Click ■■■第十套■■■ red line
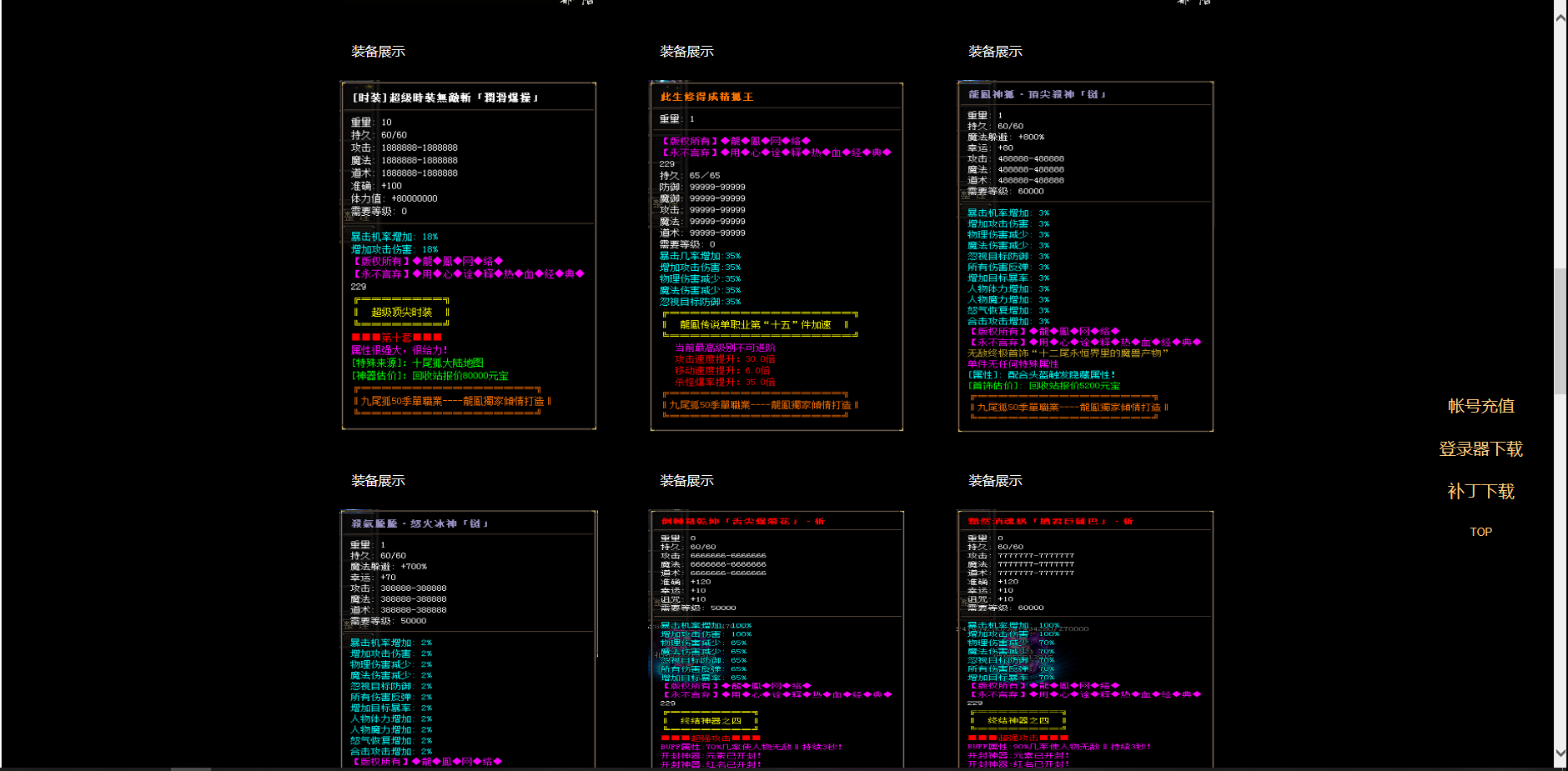1568x771 pixels. pyautogui.click(x=397, y=338)
